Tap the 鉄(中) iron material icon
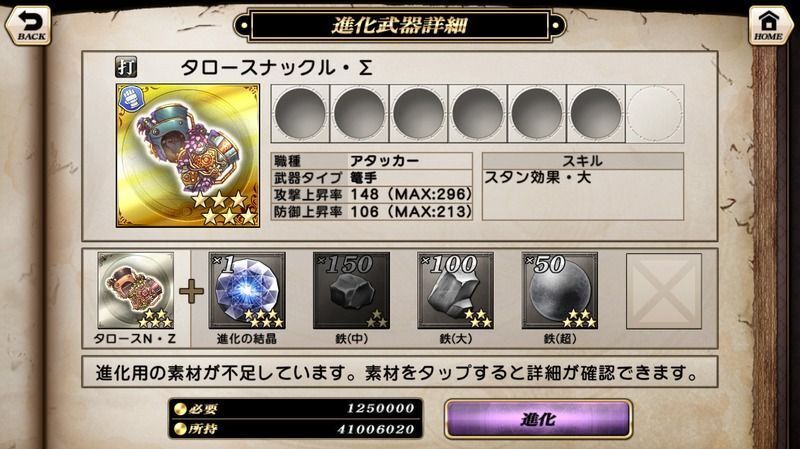Image resolution: width=800 pixels, height=449 pixels. tap(351, 290)
